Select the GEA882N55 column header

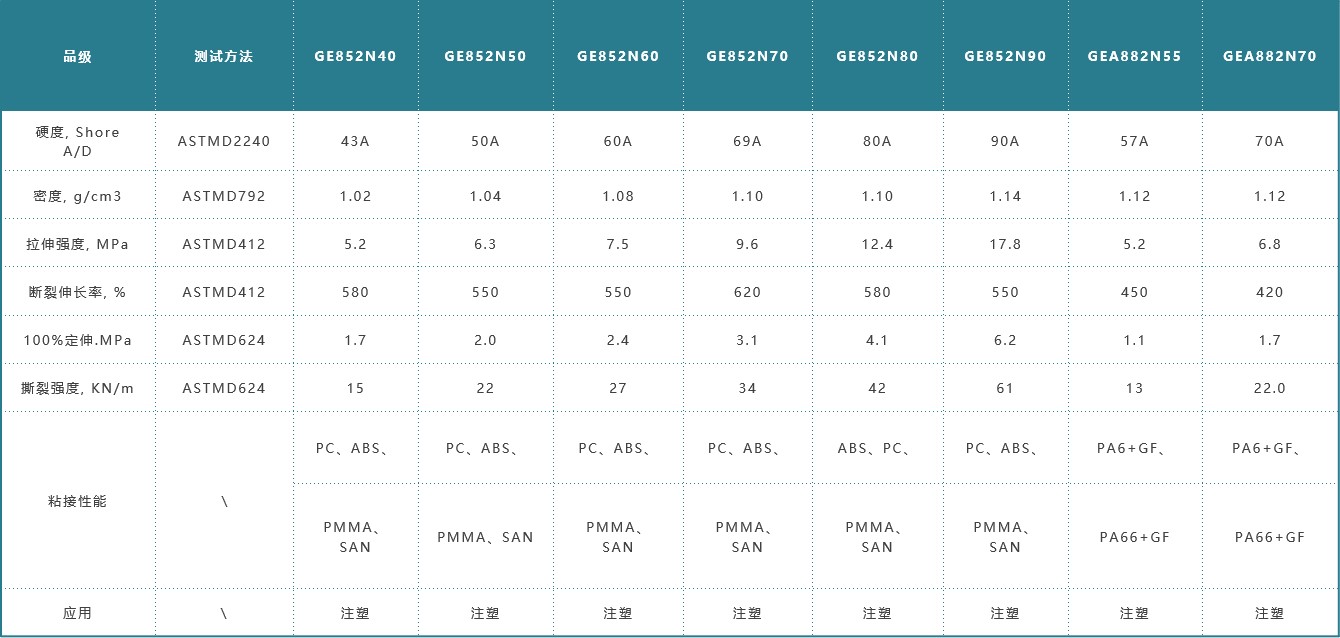coord(1134,56)
